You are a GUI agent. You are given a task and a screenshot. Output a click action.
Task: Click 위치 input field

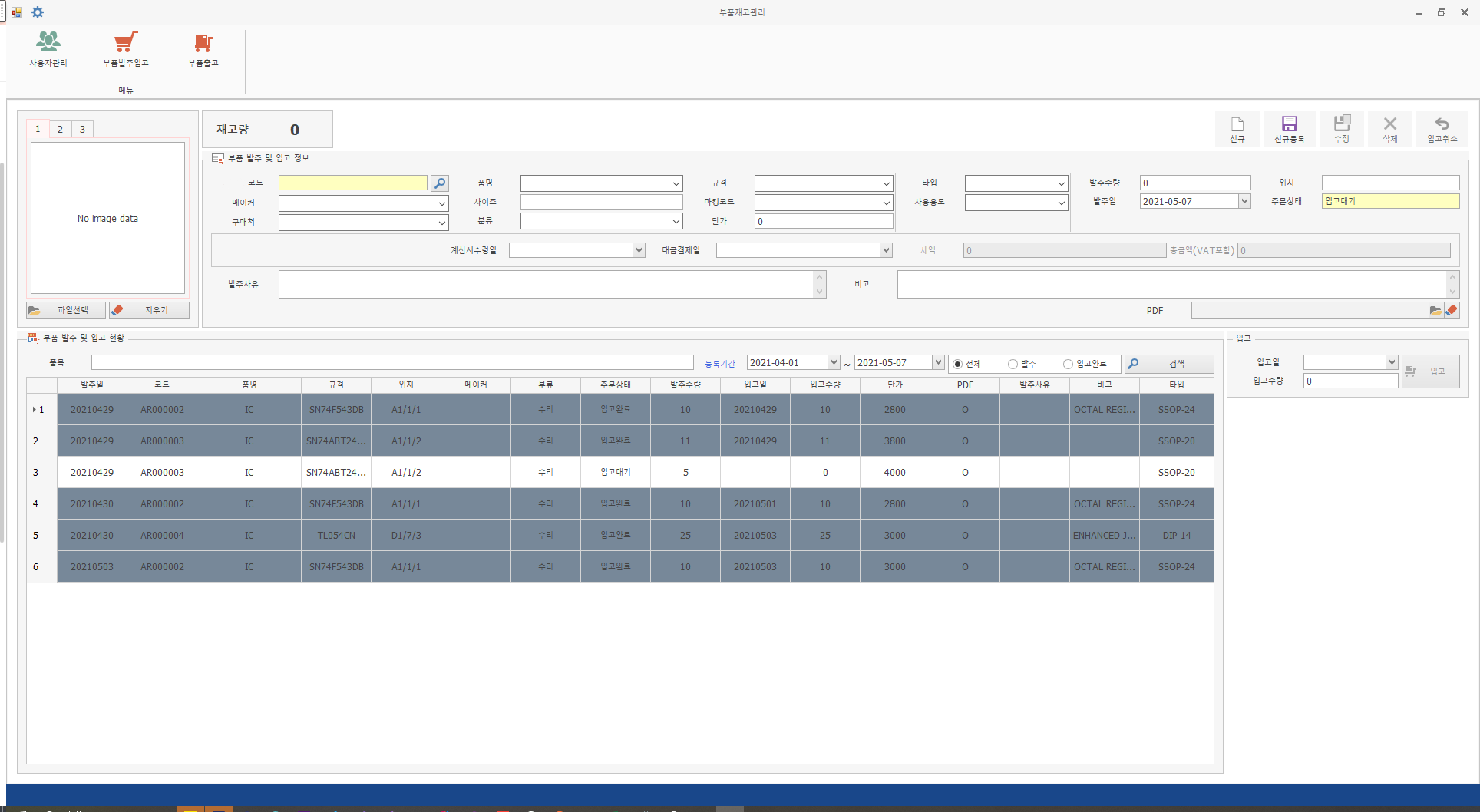point(1390,183)
